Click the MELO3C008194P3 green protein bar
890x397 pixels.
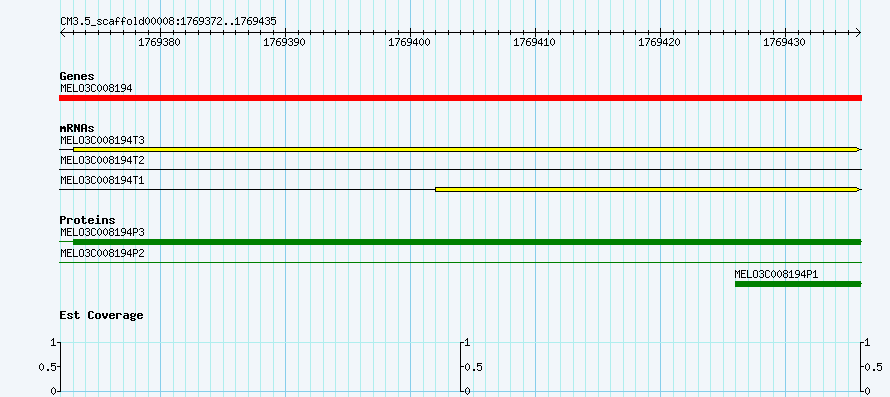point(467,242)
